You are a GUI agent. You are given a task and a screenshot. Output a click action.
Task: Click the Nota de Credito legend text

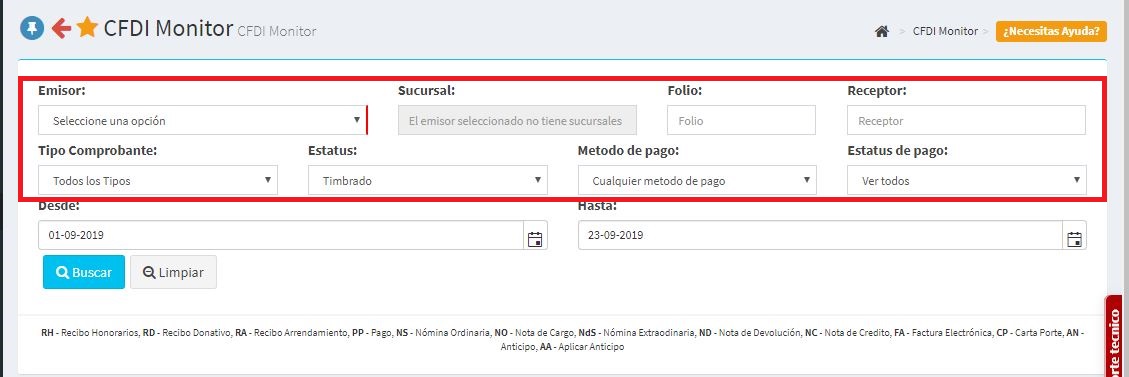click(x=855, y=333)
